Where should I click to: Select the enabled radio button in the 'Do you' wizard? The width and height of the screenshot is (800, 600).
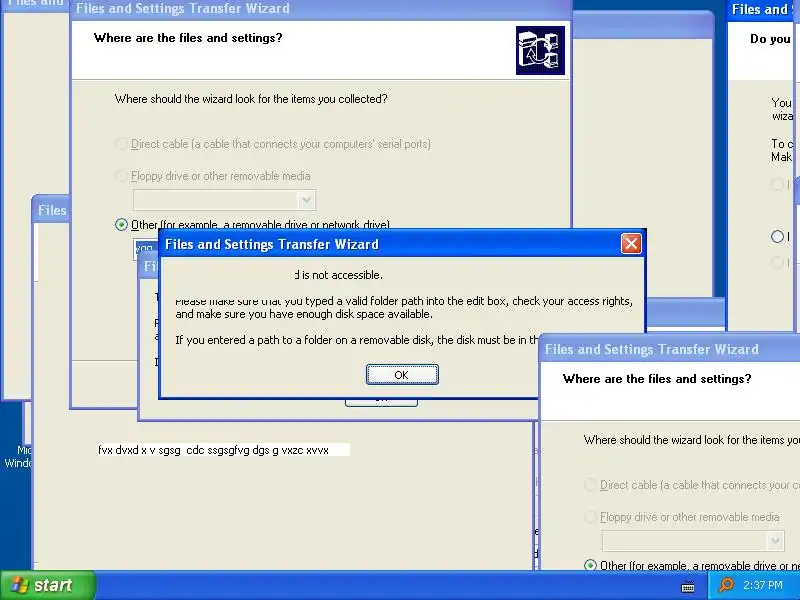pyautogui.click(x=778, y=237)
